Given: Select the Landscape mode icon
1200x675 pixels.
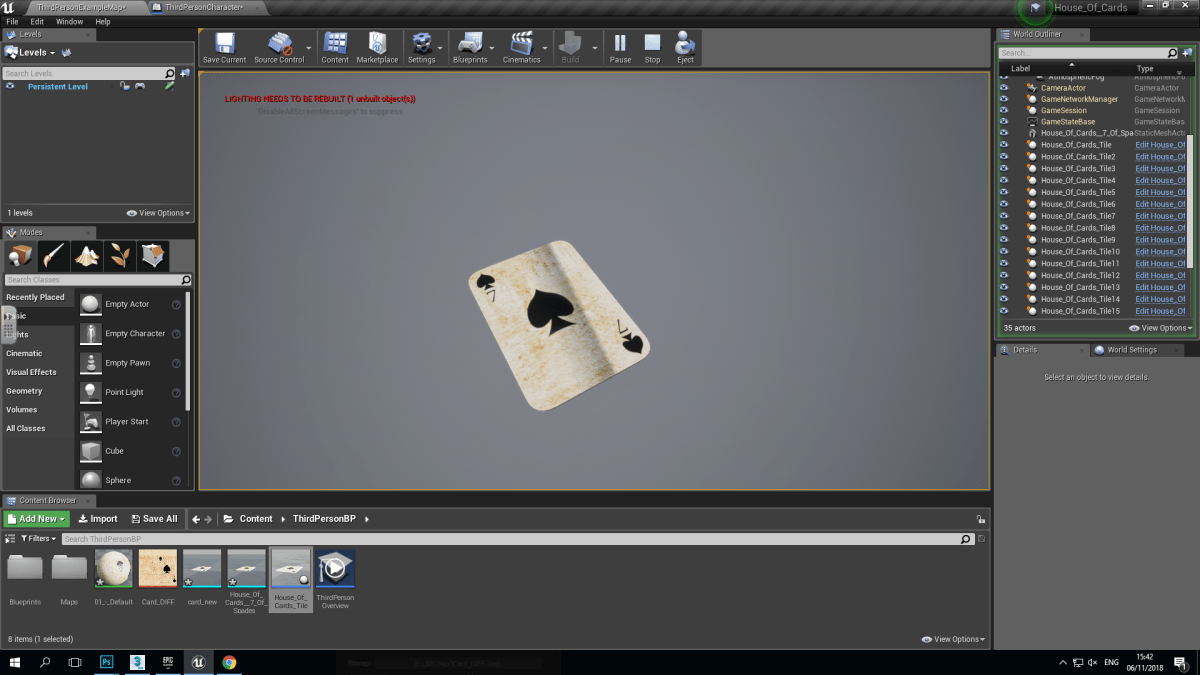Looking at the screenshot, I should click(87, 256).
